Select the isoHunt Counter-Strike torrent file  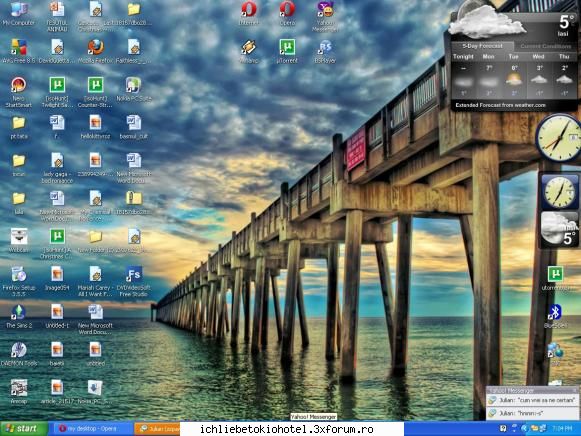[x=95, y=93]
